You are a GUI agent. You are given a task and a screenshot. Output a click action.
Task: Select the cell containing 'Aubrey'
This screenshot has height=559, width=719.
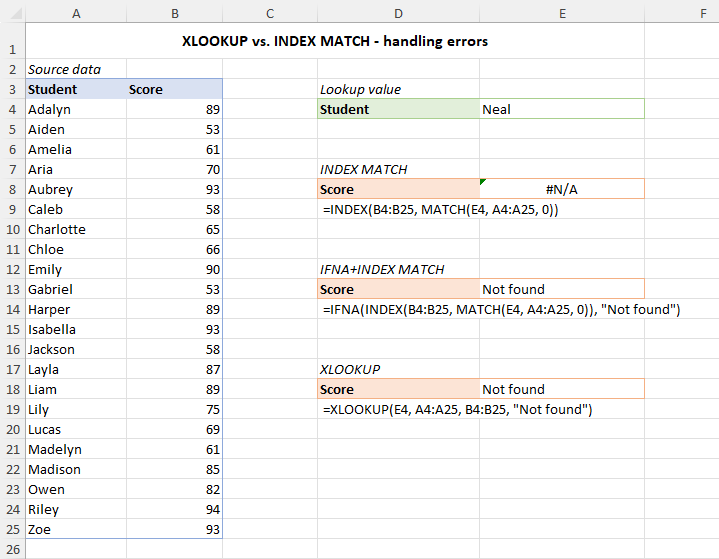tap(76, 189)
